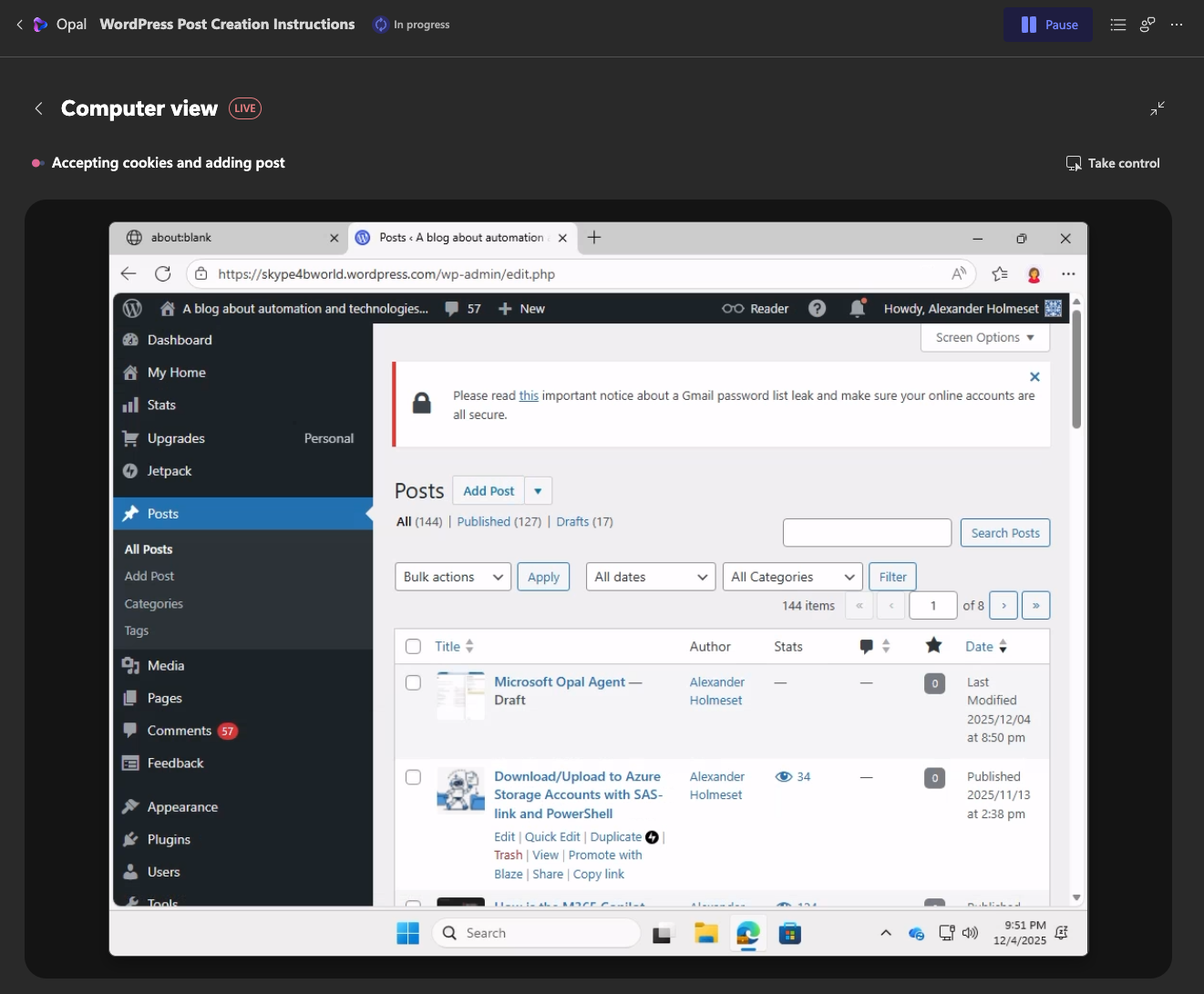Click the favorites star icon in address bar
Image resolution: width=1204 pixels, height=994 pixels.
click(x=1000, y=274)
